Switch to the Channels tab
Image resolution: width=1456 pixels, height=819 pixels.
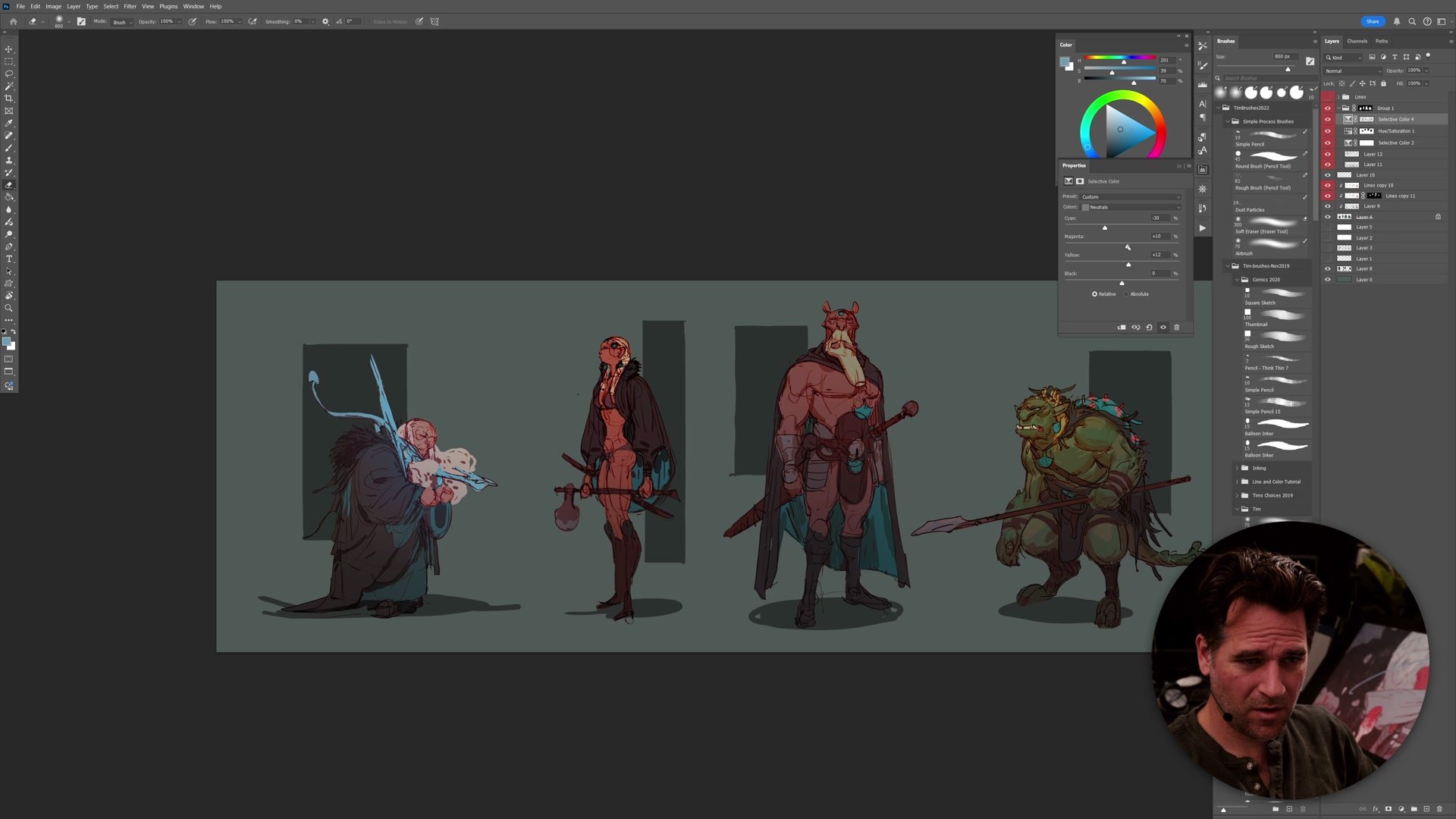click(1357, 41)
